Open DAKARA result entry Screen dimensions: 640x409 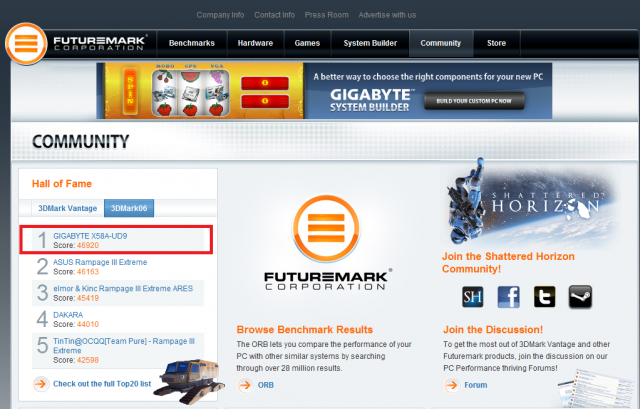(x=68, y=315)
